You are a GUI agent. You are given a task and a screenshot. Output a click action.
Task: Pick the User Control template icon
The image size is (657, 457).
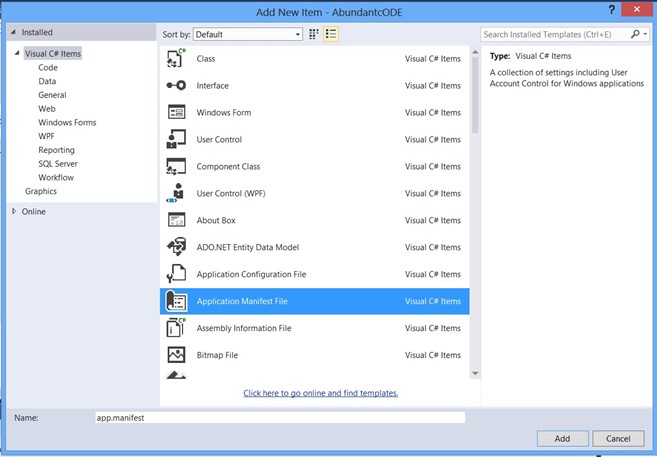point(176,139)
